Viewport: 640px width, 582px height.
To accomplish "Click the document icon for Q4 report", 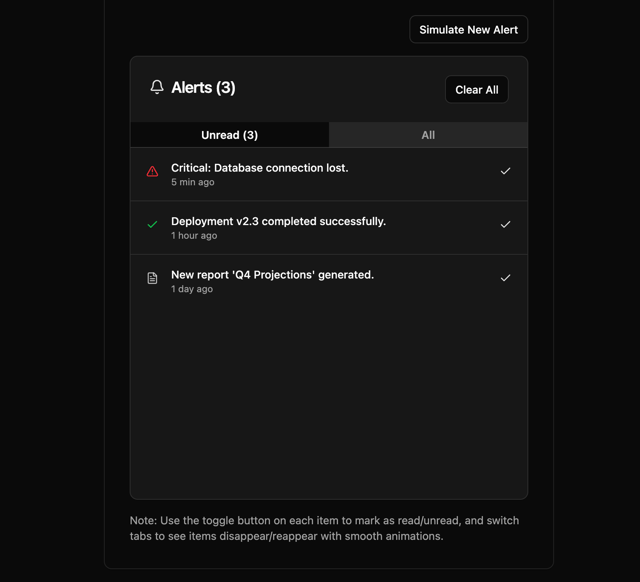I will click(x=152, y=278).
